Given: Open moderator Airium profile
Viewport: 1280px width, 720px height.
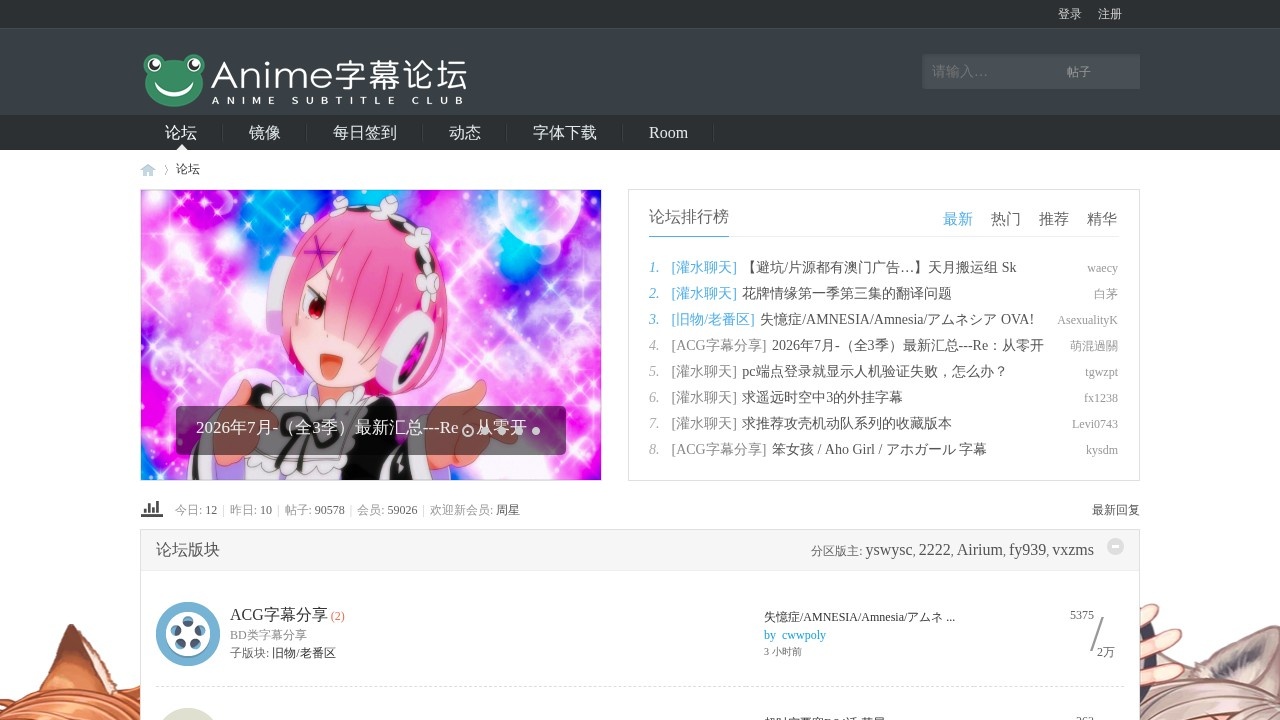Looking at the screenshot, I should (x=979, y=550).
